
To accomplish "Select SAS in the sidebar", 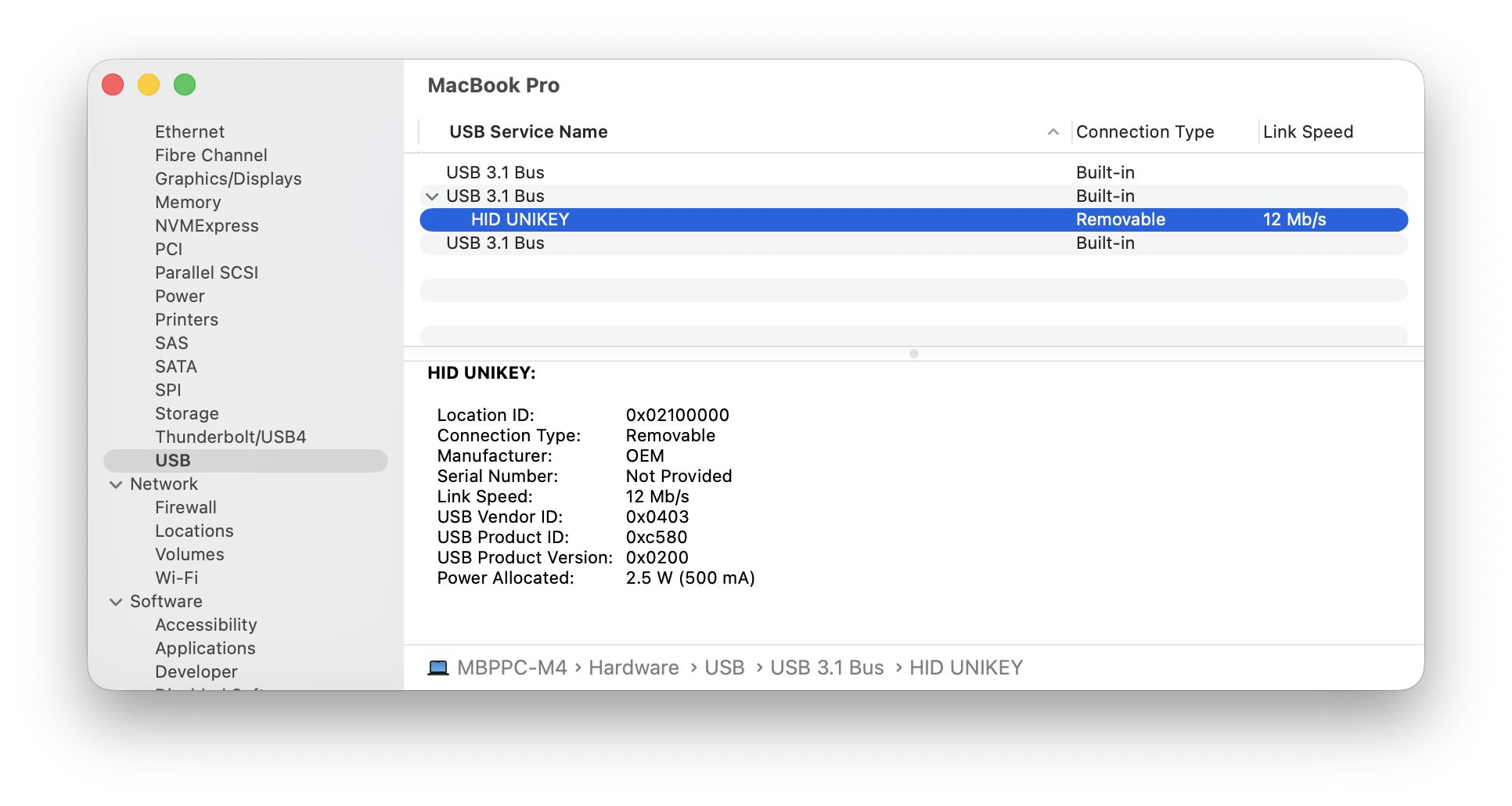I will click(171, 343).
